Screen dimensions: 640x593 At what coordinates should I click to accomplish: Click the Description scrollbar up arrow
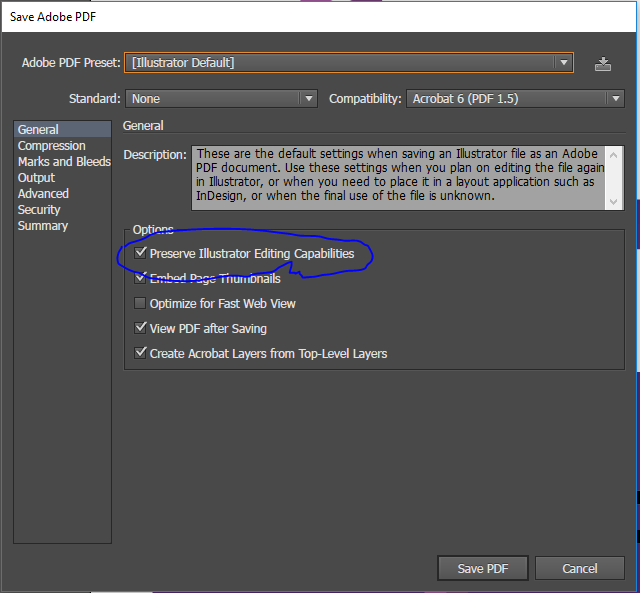(x=613, y=155)
